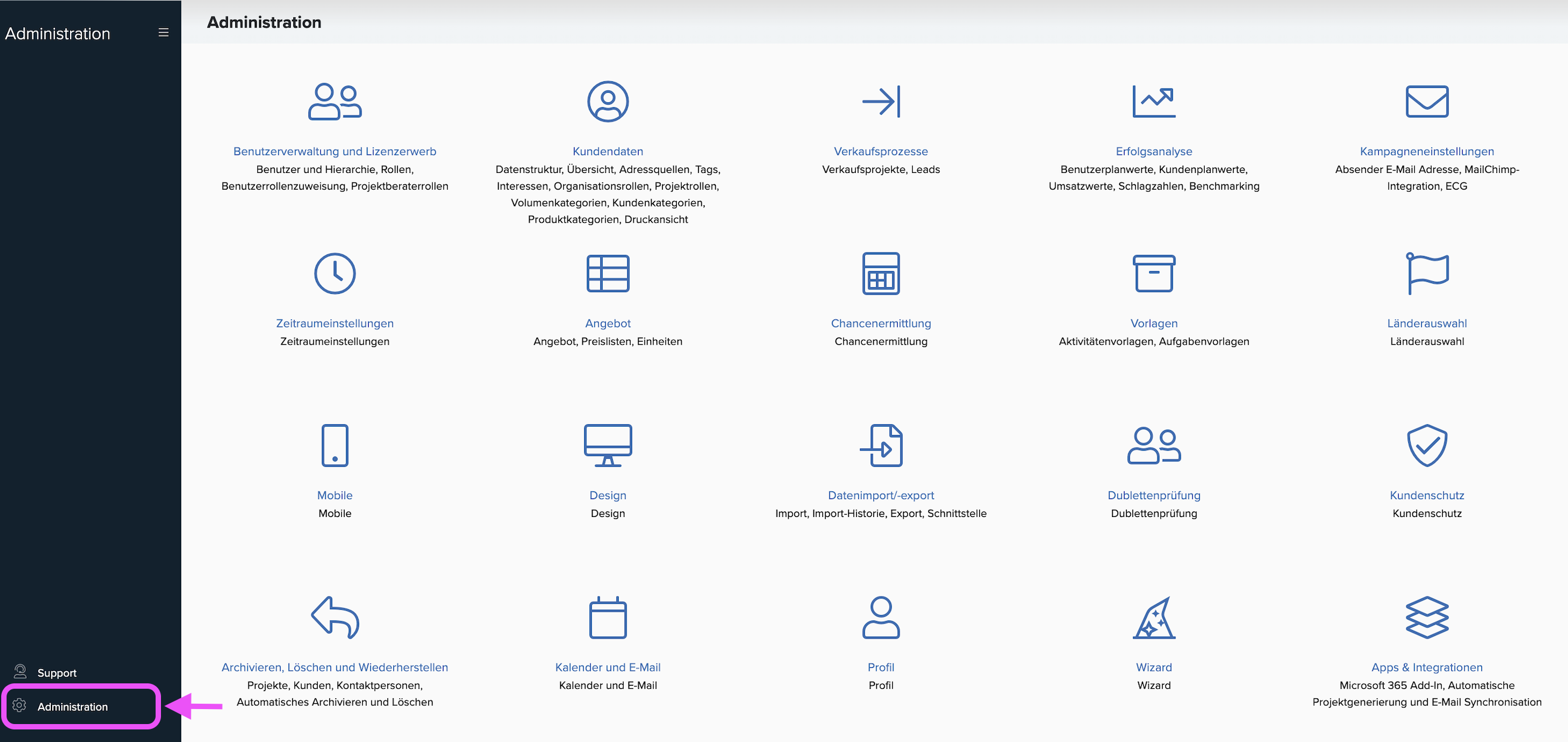The width and height of the screenshot is (1568, 742).
Task: Click the Administration page heading
Action: coord(263,23)
